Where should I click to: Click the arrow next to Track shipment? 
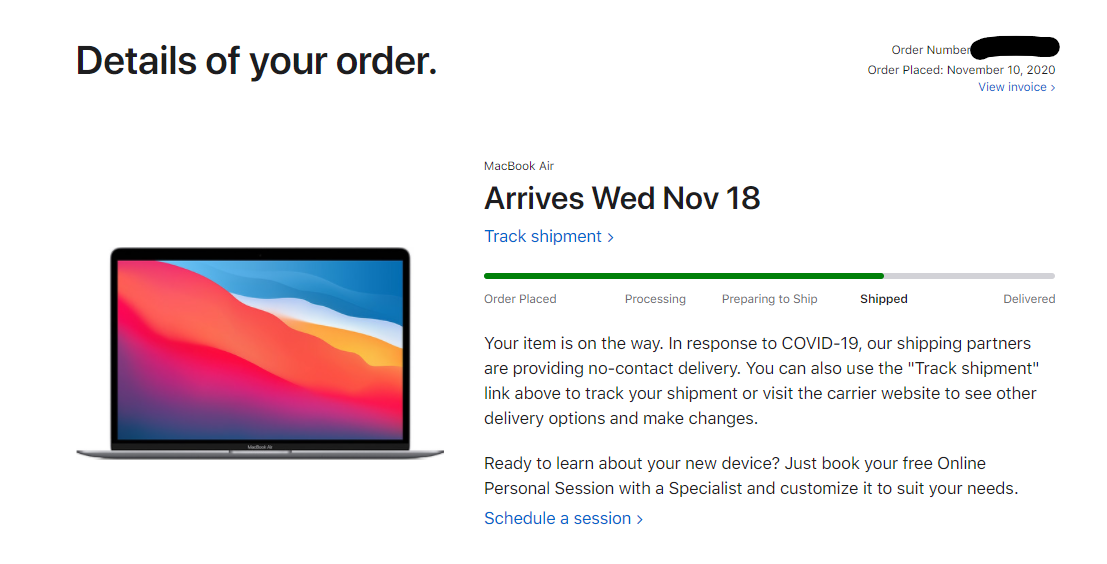611,237
